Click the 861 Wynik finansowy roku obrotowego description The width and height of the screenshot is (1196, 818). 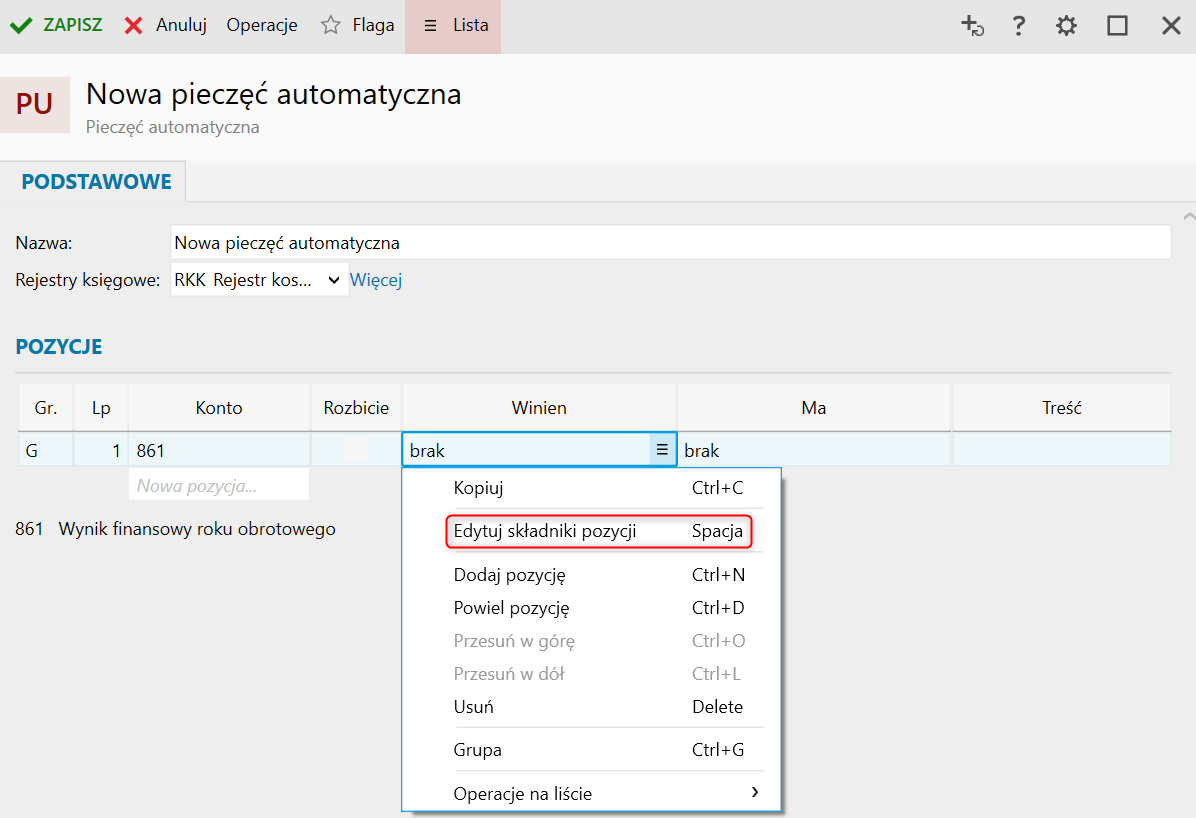click(175, 529)
